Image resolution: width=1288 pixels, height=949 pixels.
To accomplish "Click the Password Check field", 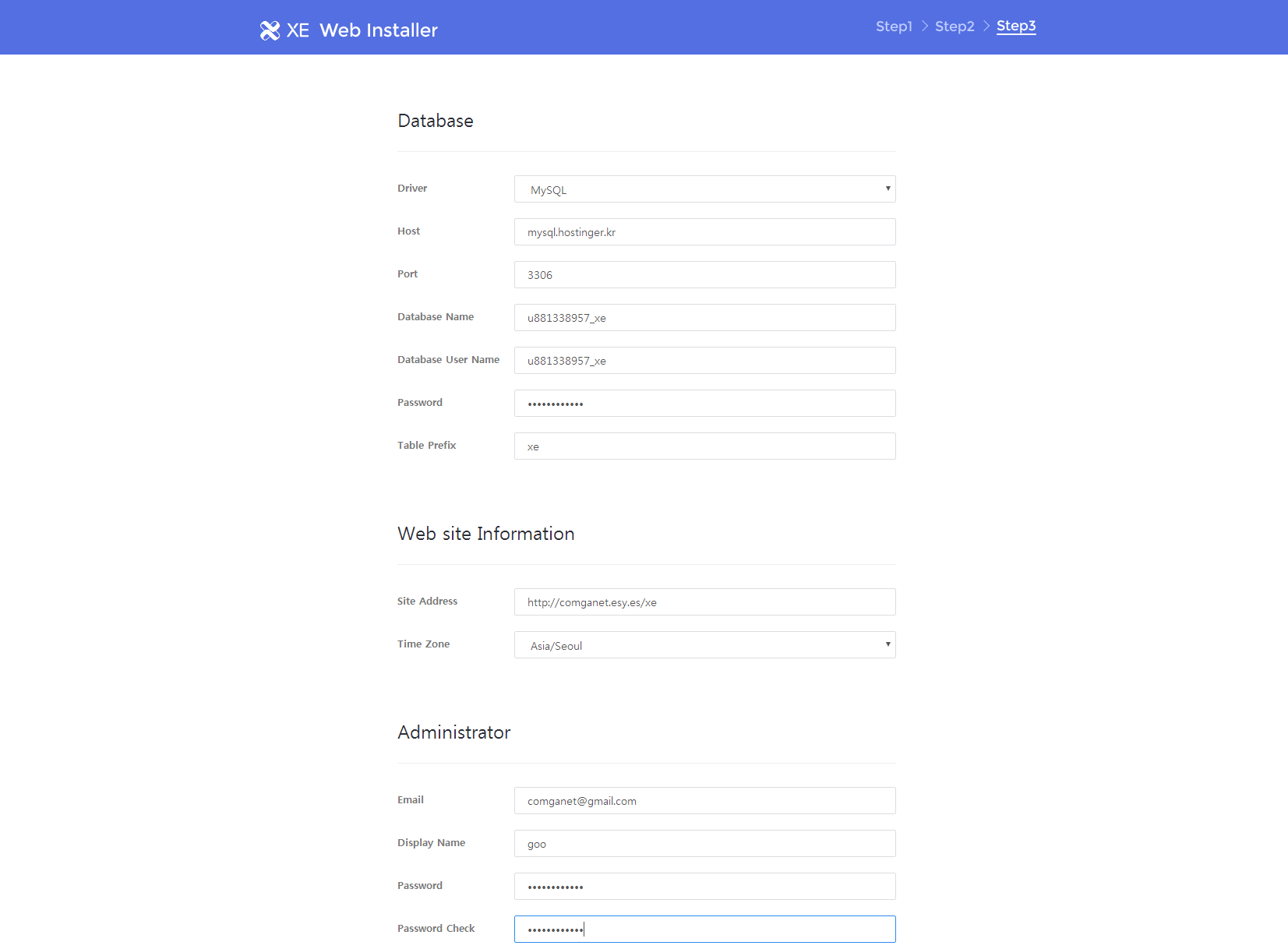I will tap(704, 930).
